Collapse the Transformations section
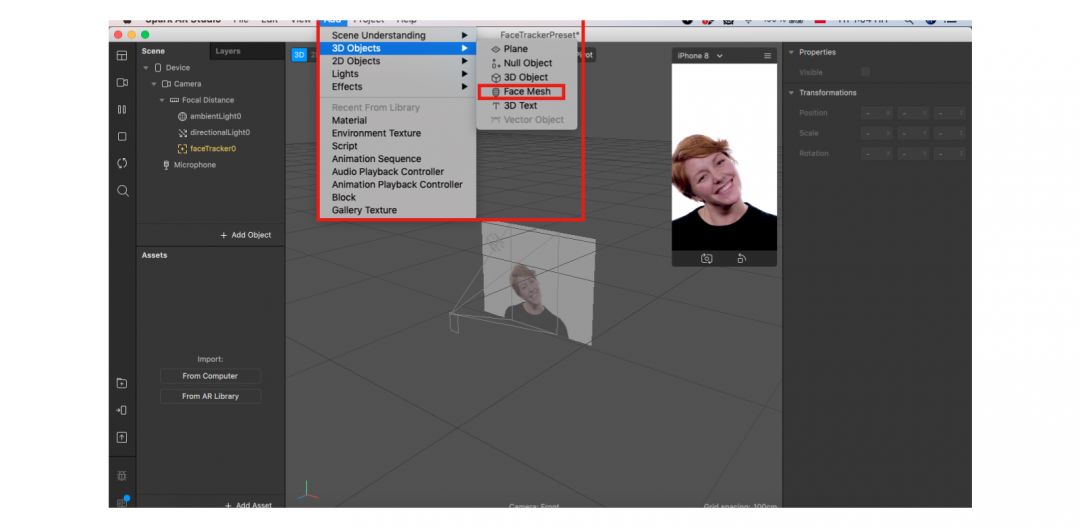Screen dimensions: 1080x528 792,93
